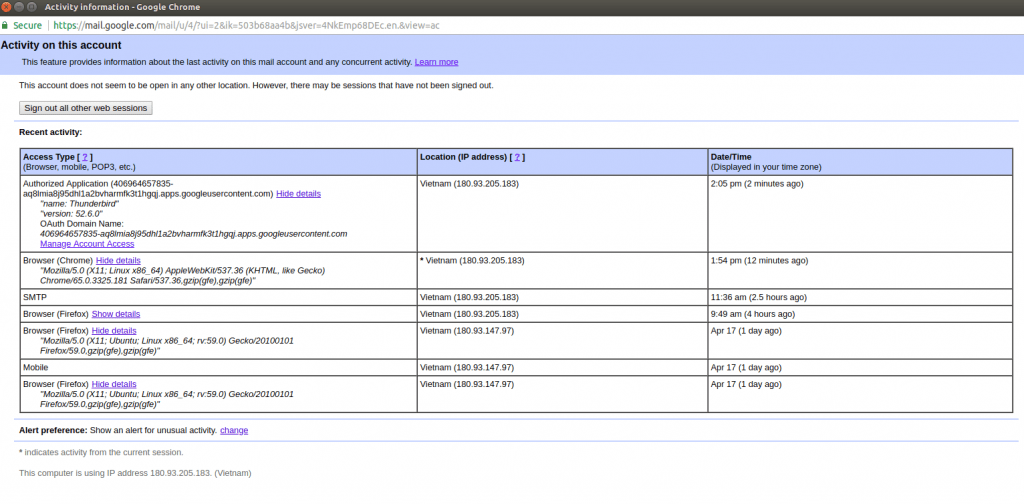Click location cell marked with asterisk (current session)
Image resolution: width=1024 pixels, height=504 pixels.
tap(562, 270)
